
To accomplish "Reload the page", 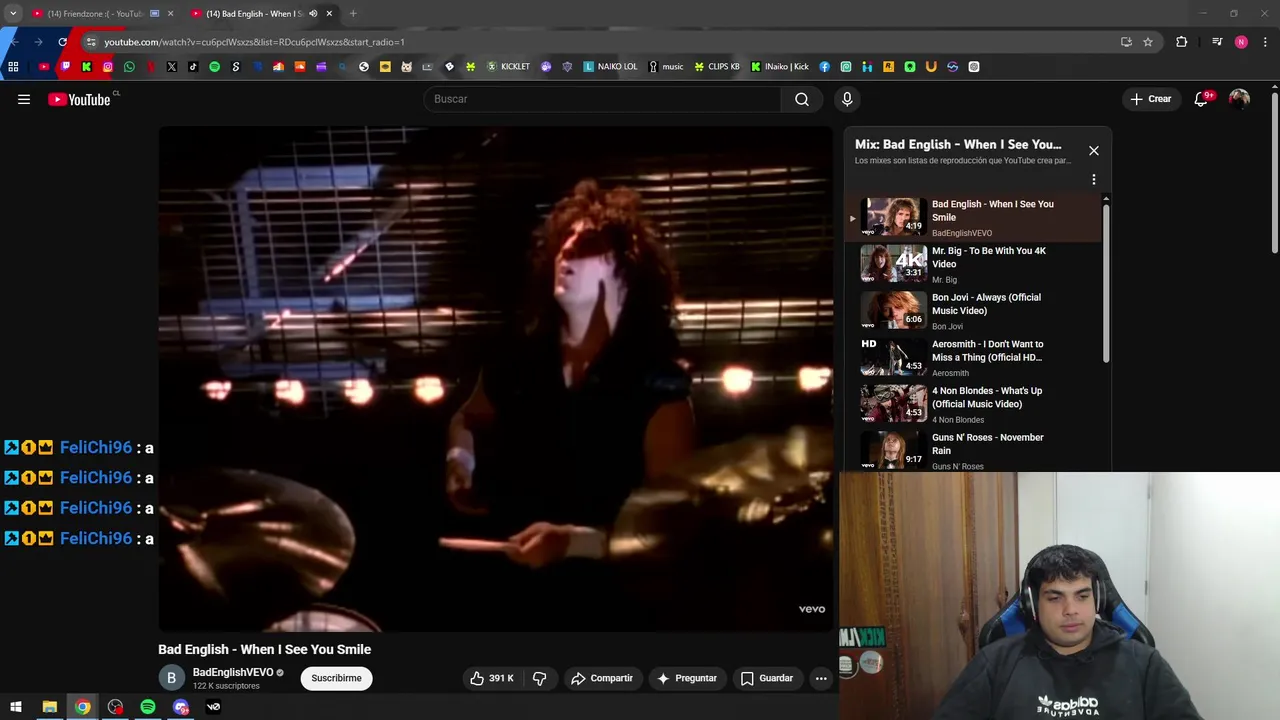I will pyautogui.click(x=62, y=42).
